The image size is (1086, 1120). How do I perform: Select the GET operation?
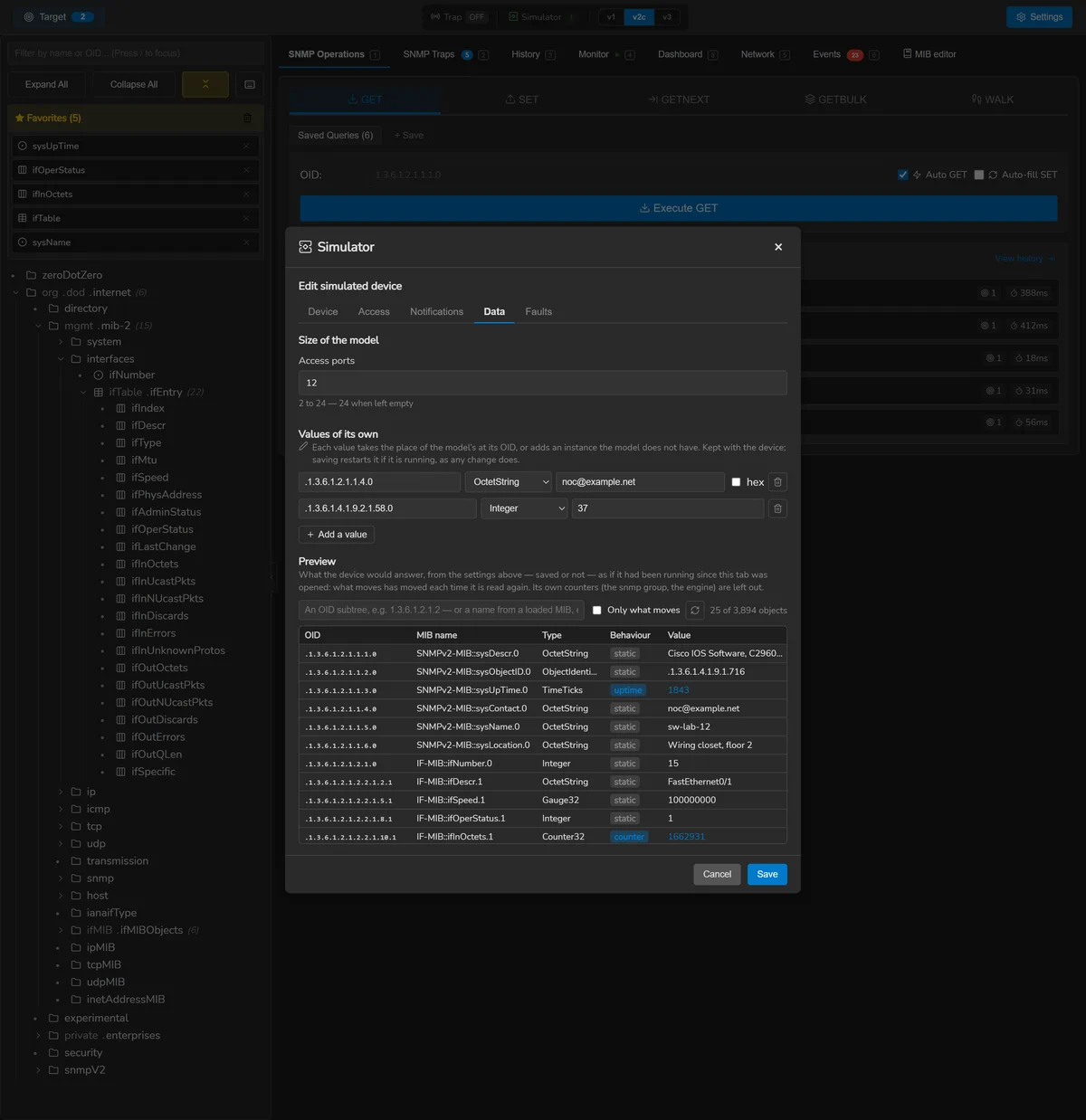coord(365,100)
